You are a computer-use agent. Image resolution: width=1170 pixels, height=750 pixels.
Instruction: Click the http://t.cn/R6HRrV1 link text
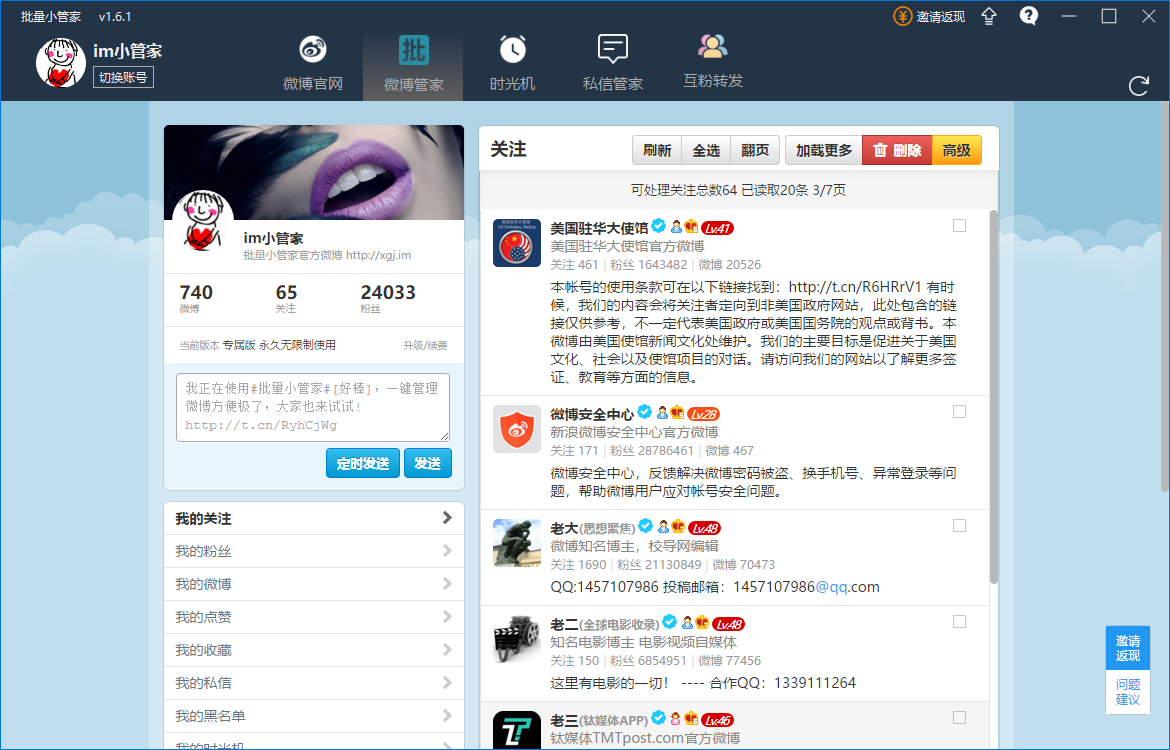[855, 287]
